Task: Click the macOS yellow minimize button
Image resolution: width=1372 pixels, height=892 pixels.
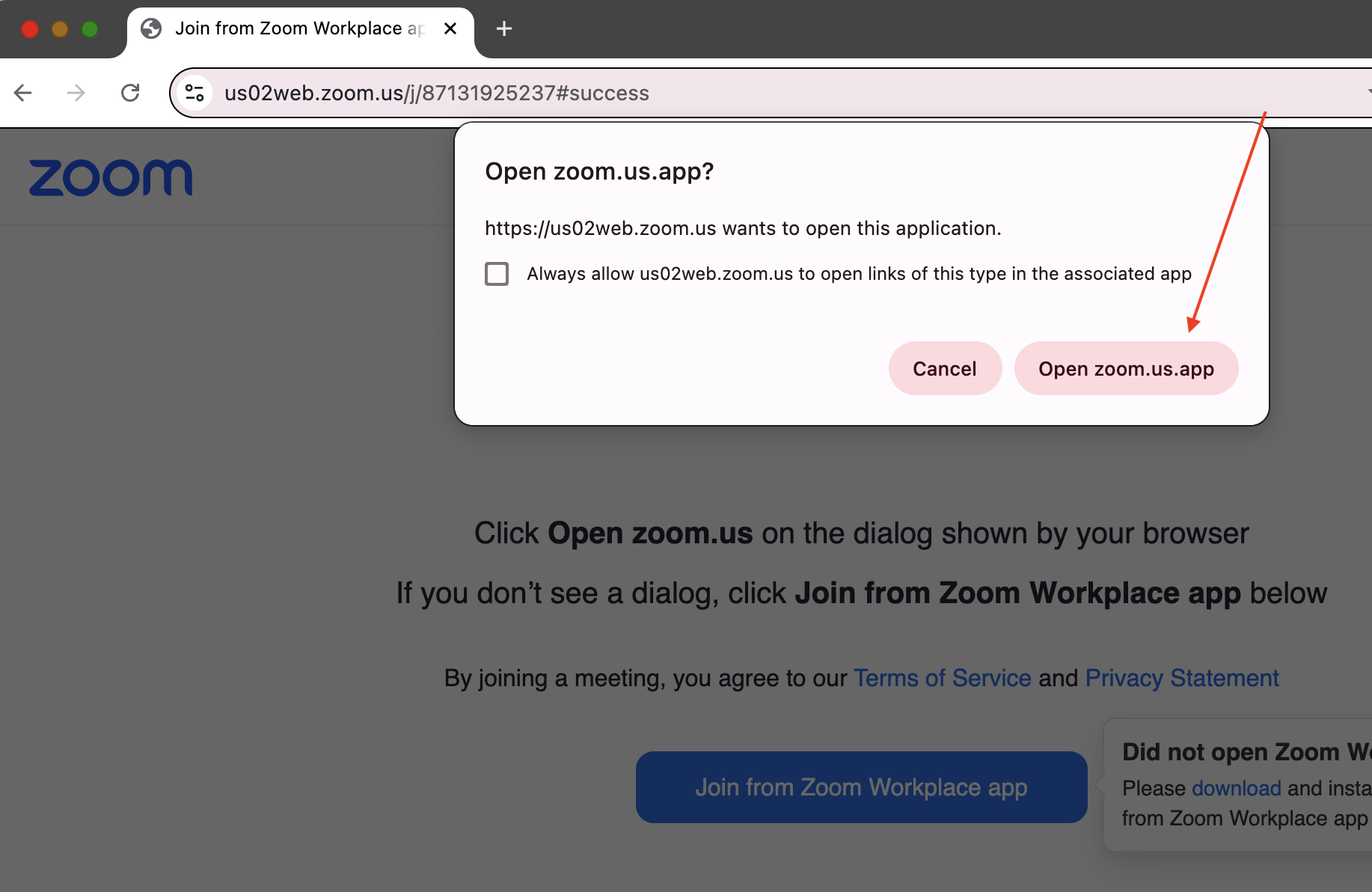Action: pyautogui.click(x=60, y=28)
